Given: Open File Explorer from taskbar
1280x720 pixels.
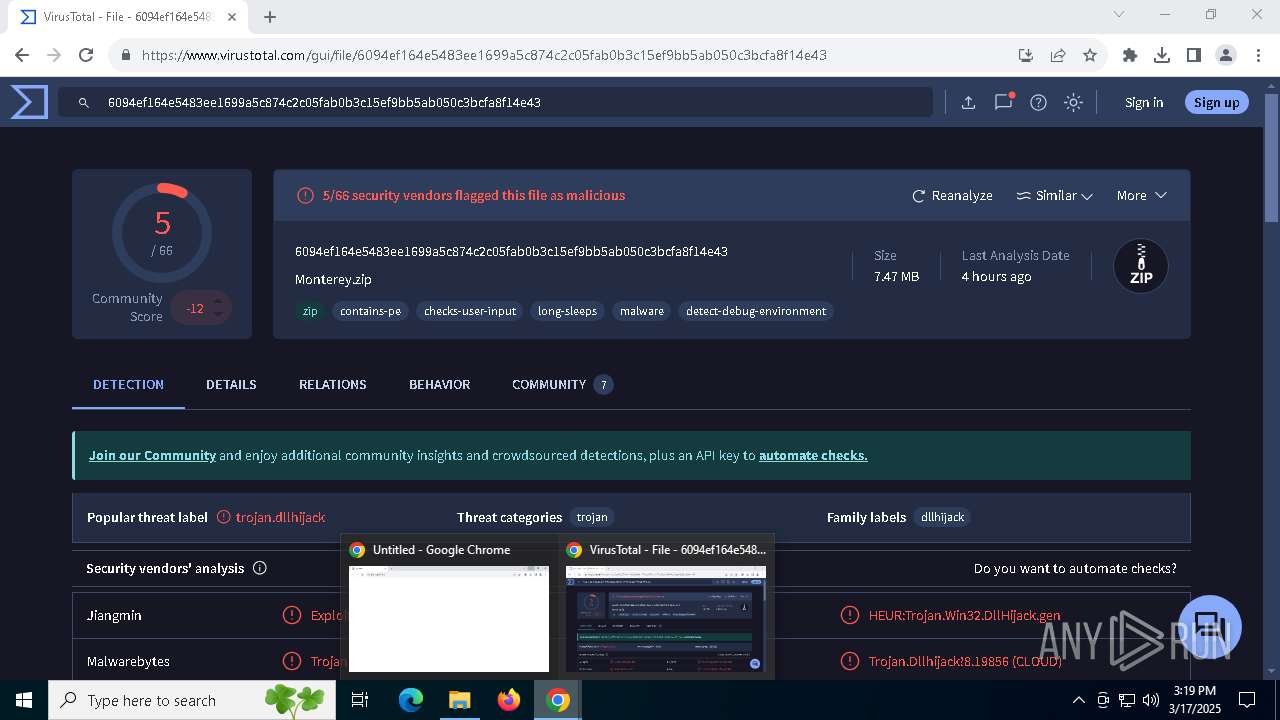Looking at the screenshot, I should pos(459,700).
